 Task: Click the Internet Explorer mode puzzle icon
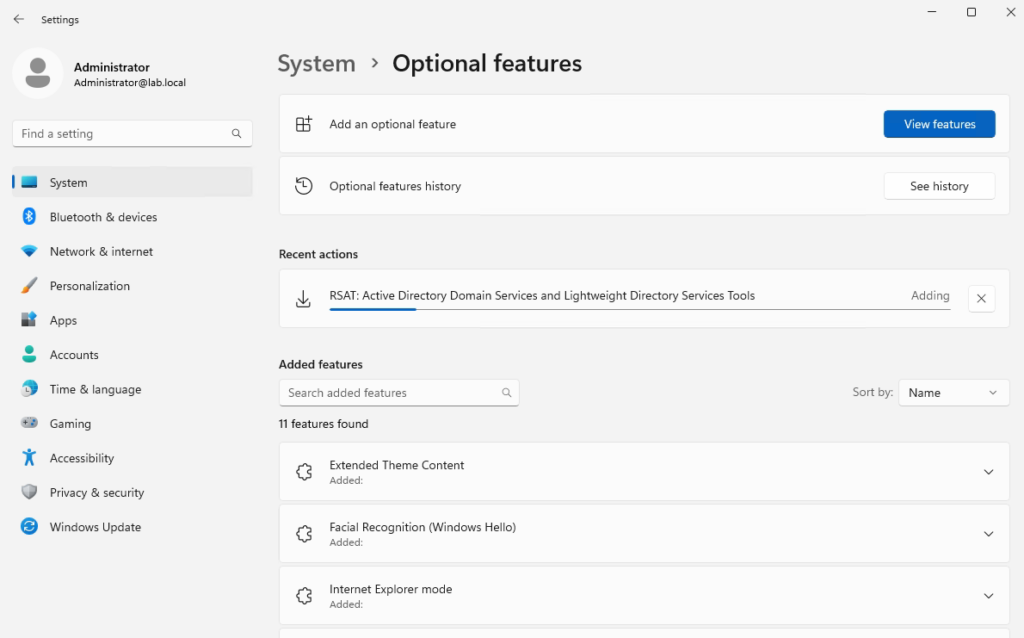point(304,596)
